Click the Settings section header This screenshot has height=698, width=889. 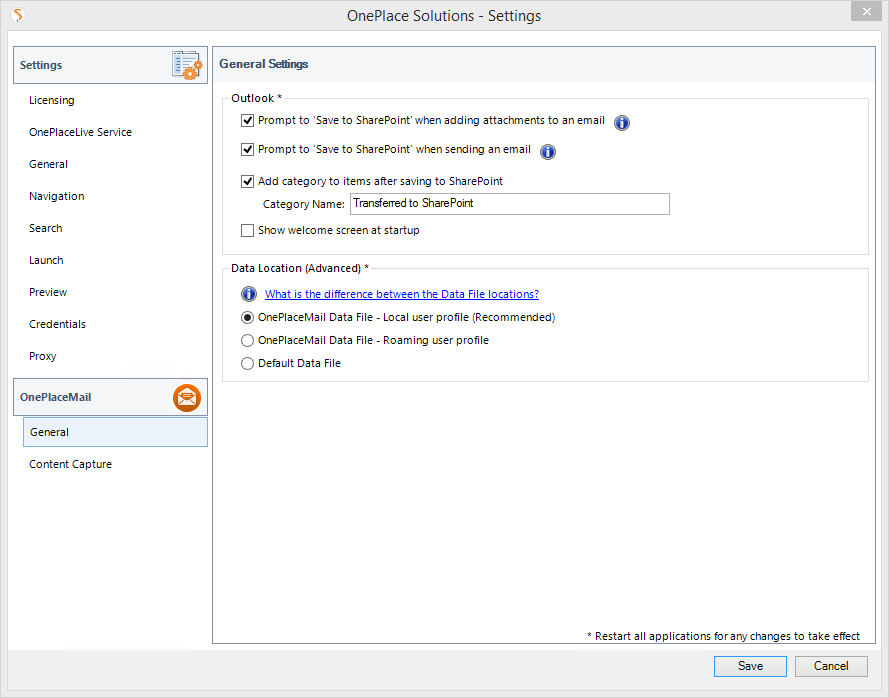point(111,65)
